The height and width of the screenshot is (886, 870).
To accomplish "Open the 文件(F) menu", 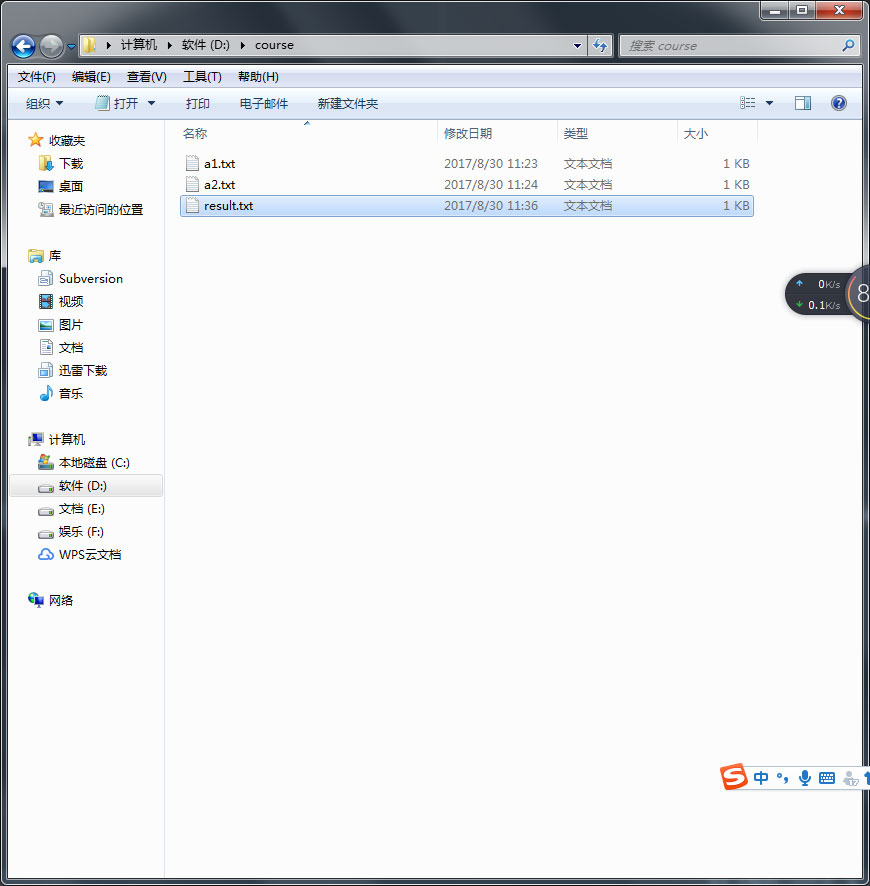I will [x=36, y=76].
